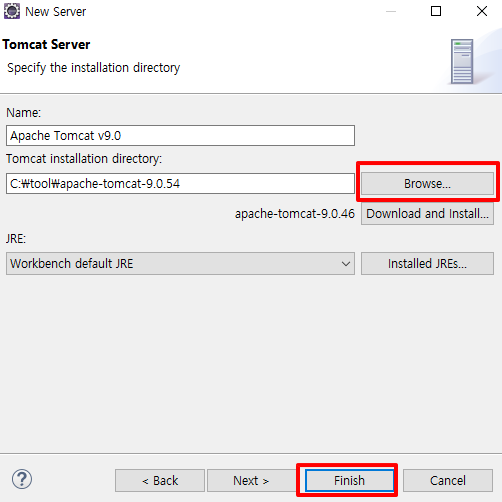Image resolution: width=502 pixels, height=502 pixels.
Task: Click the 'JRE:' label
Action: click(x=16, y=239)
